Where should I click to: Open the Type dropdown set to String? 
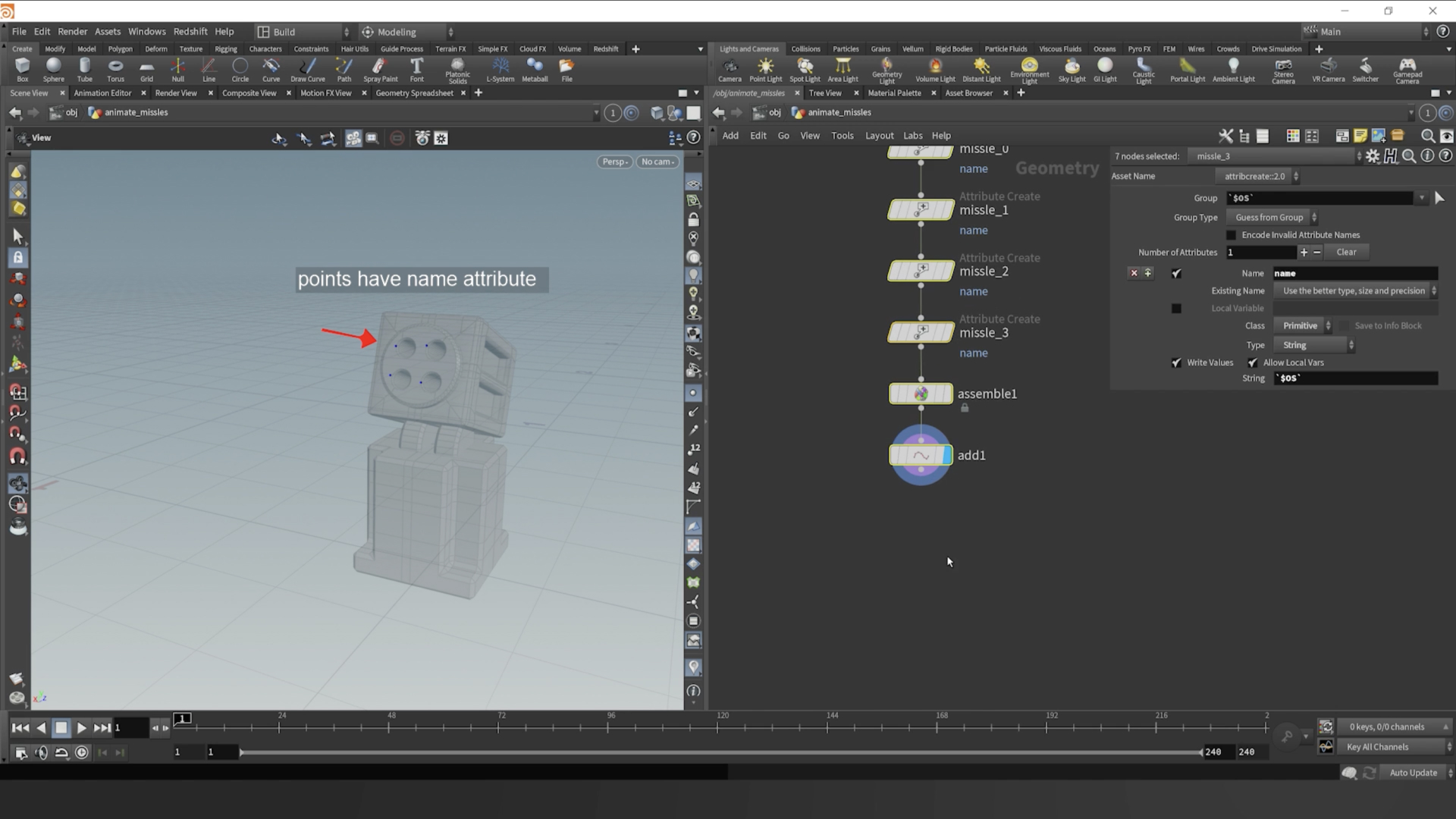[1314, 345]
